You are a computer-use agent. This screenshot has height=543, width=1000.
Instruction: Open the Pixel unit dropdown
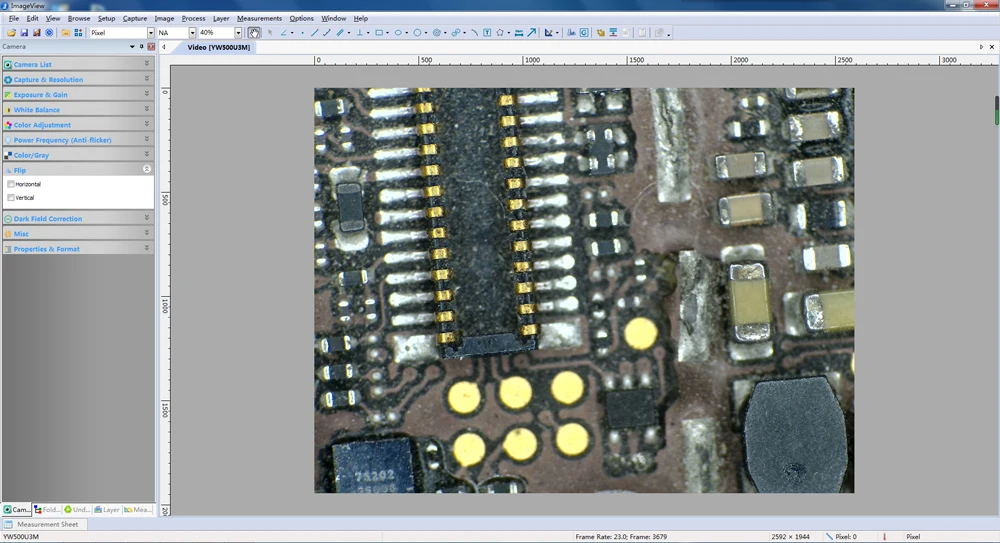150,33
